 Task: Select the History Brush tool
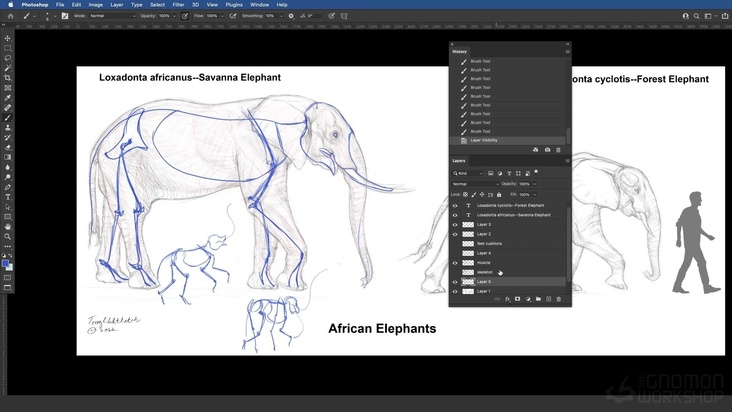pos(7,138)
